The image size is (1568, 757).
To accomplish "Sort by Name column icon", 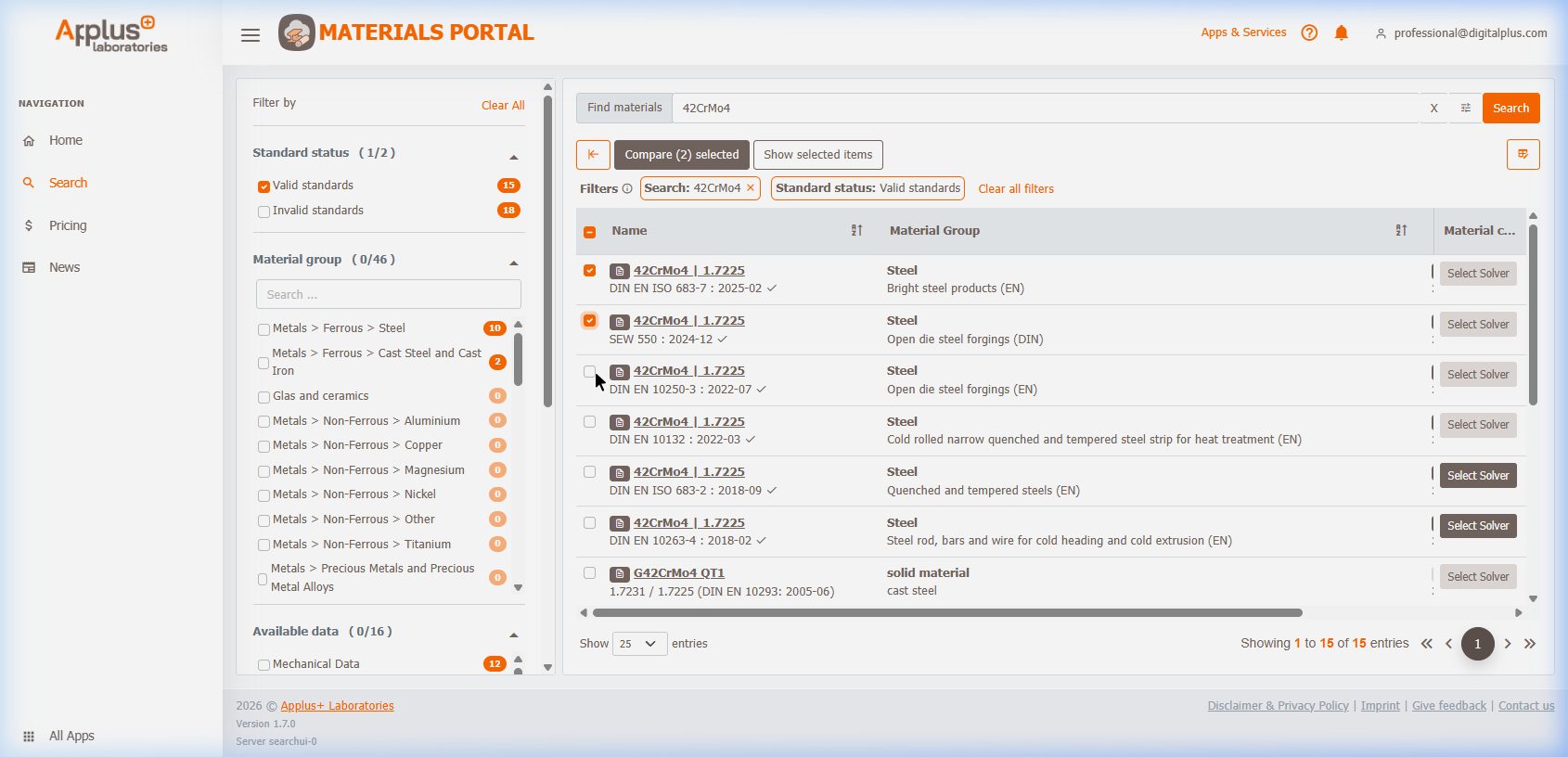I will (856, 231).
